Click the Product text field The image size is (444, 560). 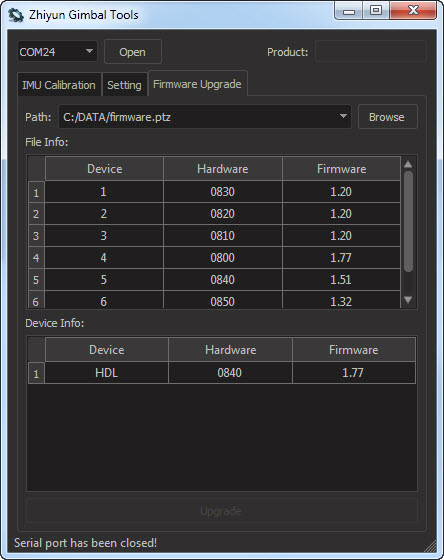click(371, 52)
